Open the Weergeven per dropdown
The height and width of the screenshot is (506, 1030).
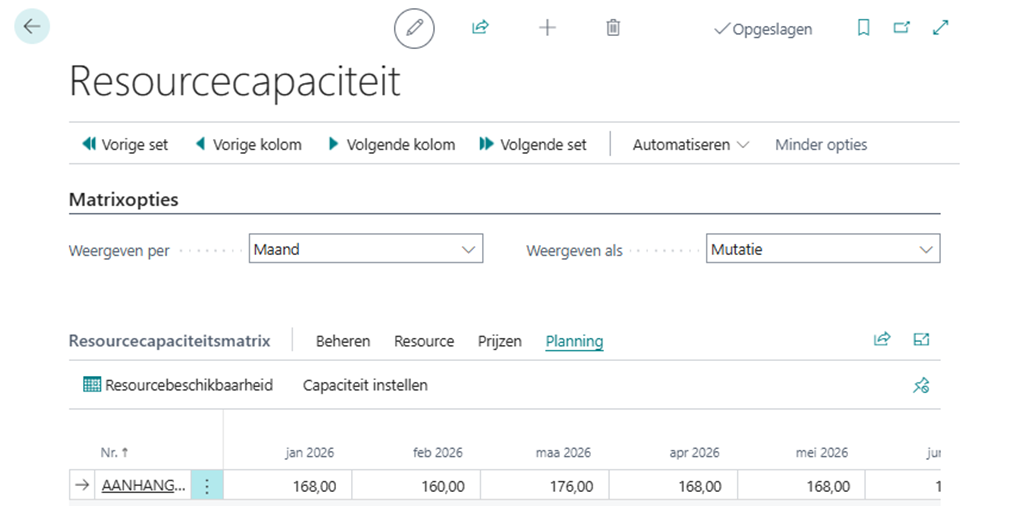[365, 249]
